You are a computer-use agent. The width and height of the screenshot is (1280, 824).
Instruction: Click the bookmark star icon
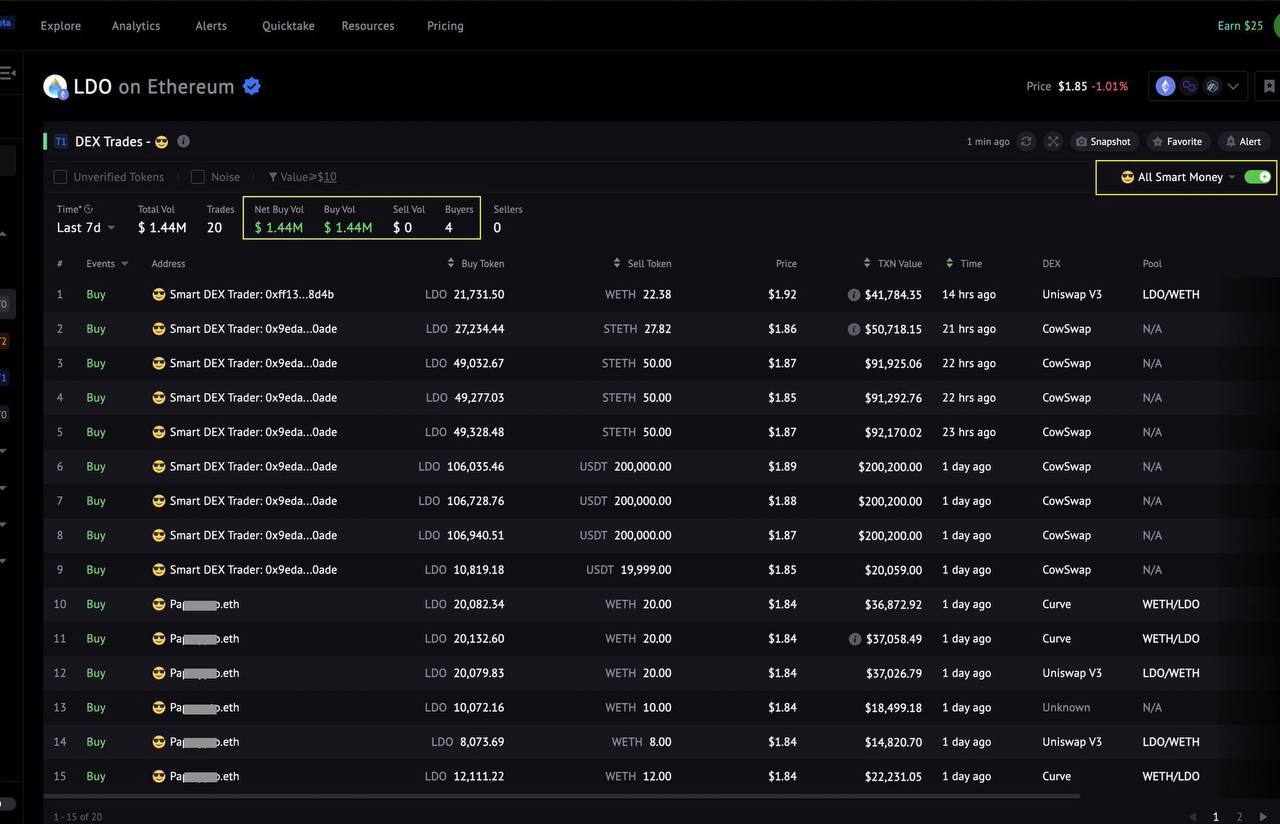tap(1269, 86)
